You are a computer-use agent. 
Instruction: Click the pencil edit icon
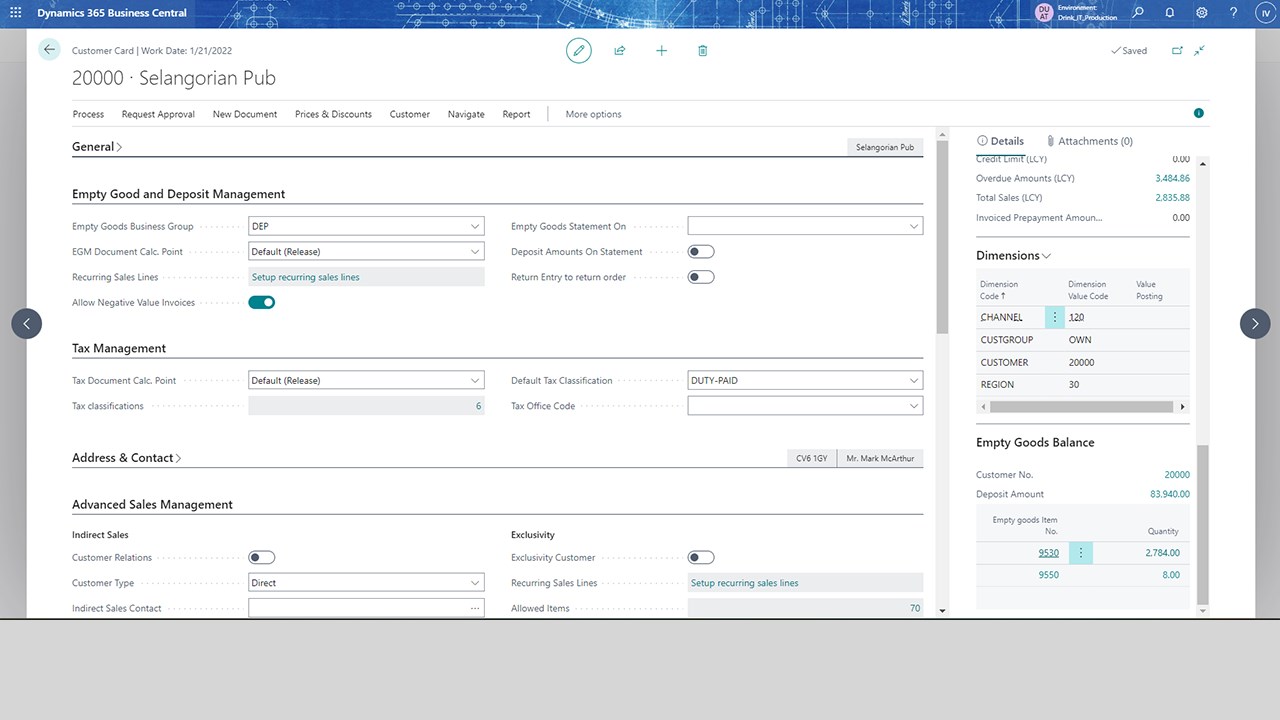coord(578,51)
